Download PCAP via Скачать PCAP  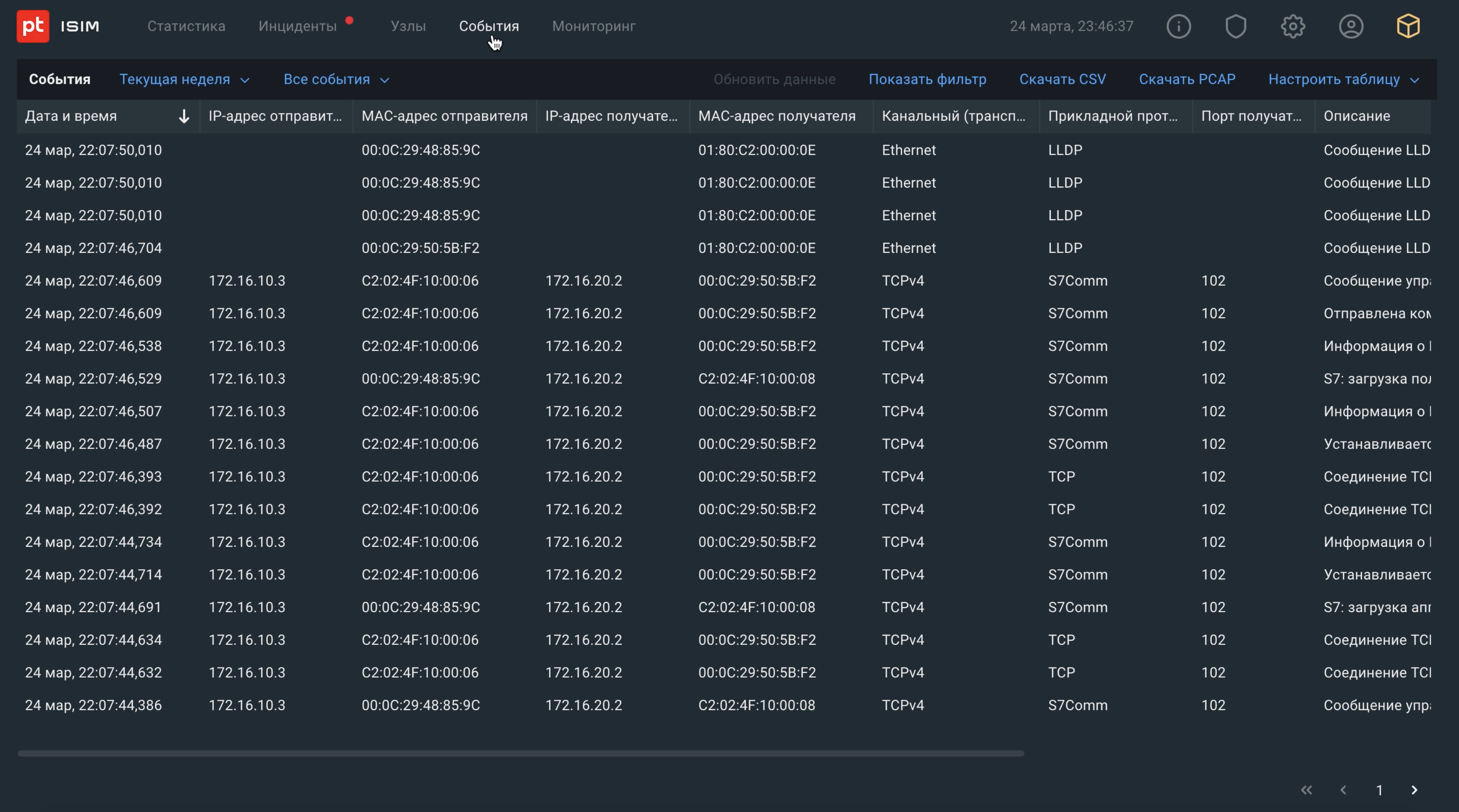(1187, 79)
